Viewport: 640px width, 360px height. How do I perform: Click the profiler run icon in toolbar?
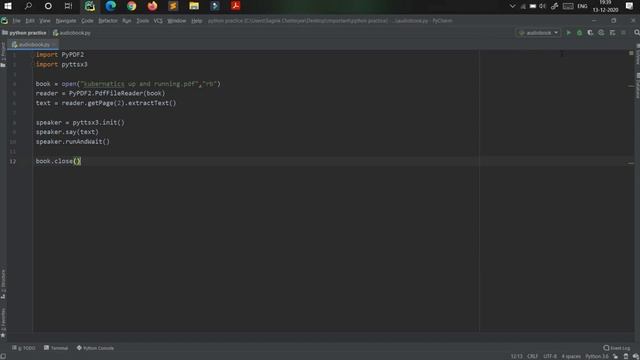tap(601, 33)
